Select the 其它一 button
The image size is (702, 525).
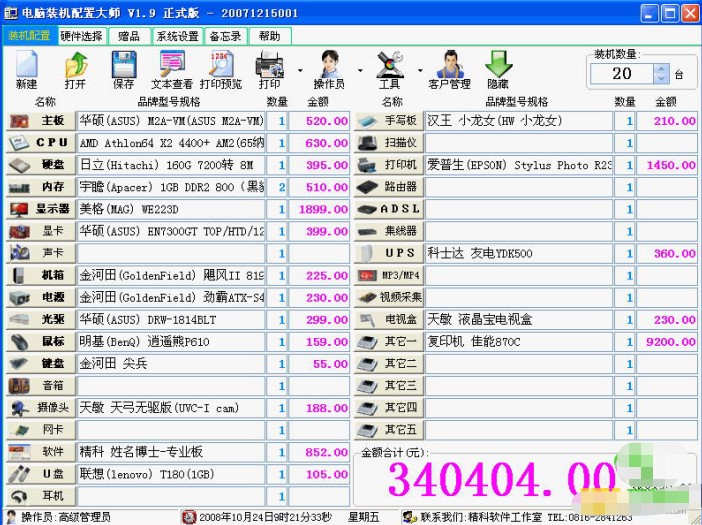click(389, 341)
